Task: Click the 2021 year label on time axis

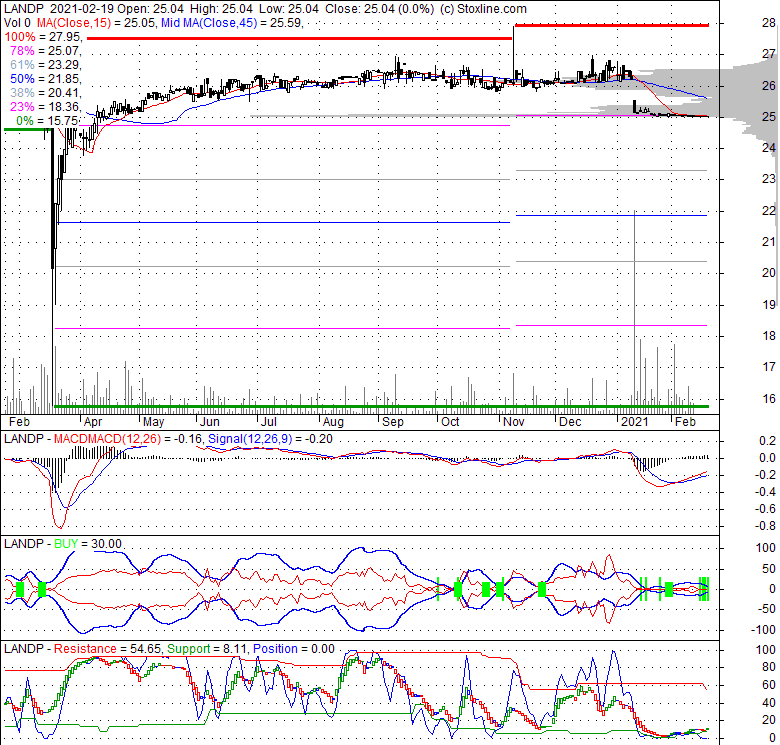Action: point(635,422)
